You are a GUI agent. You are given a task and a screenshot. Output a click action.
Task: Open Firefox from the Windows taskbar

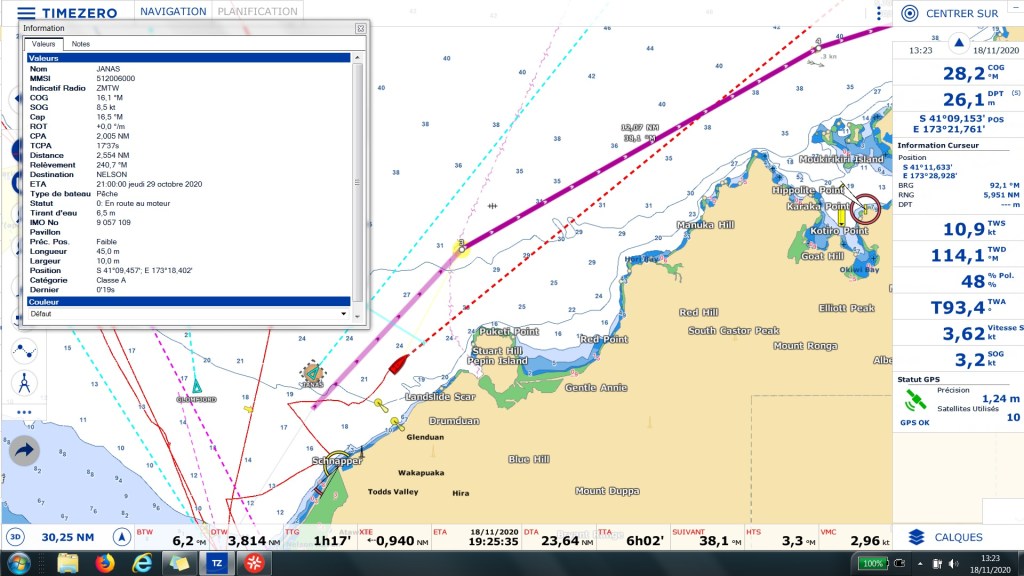(x=105, y=563)
